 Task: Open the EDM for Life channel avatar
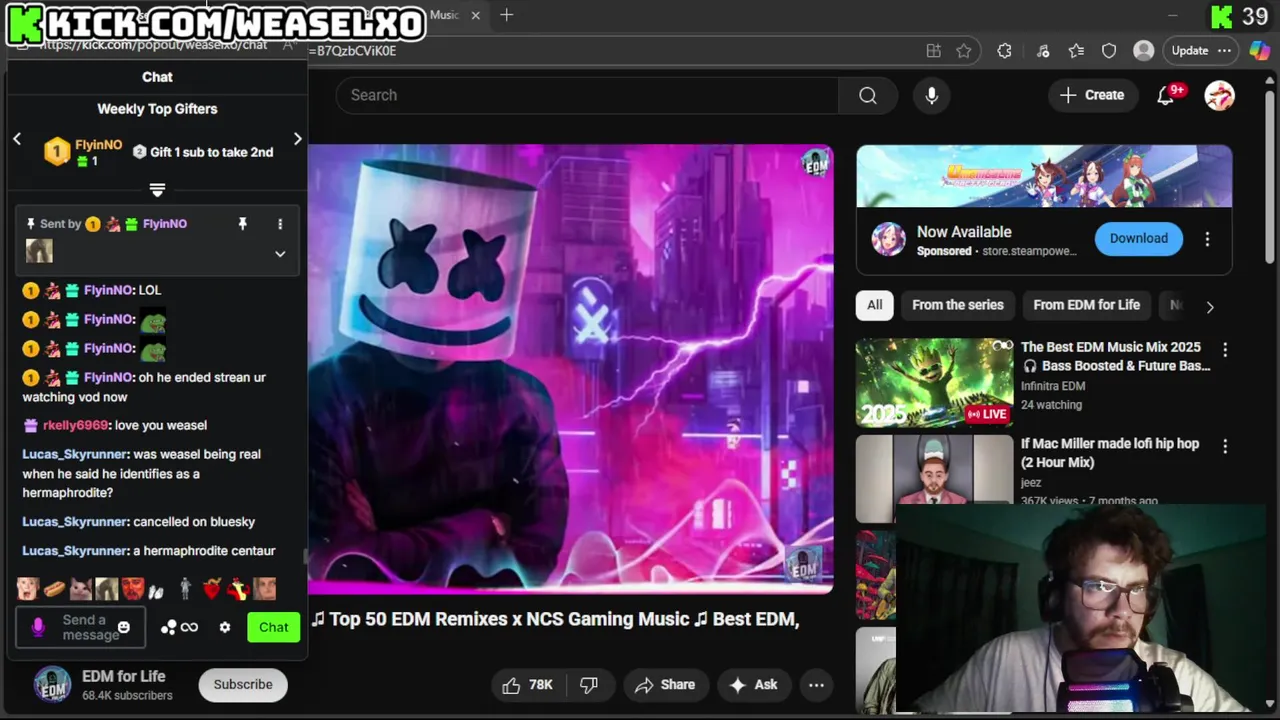pyautogui.click(x=52, y=685)
